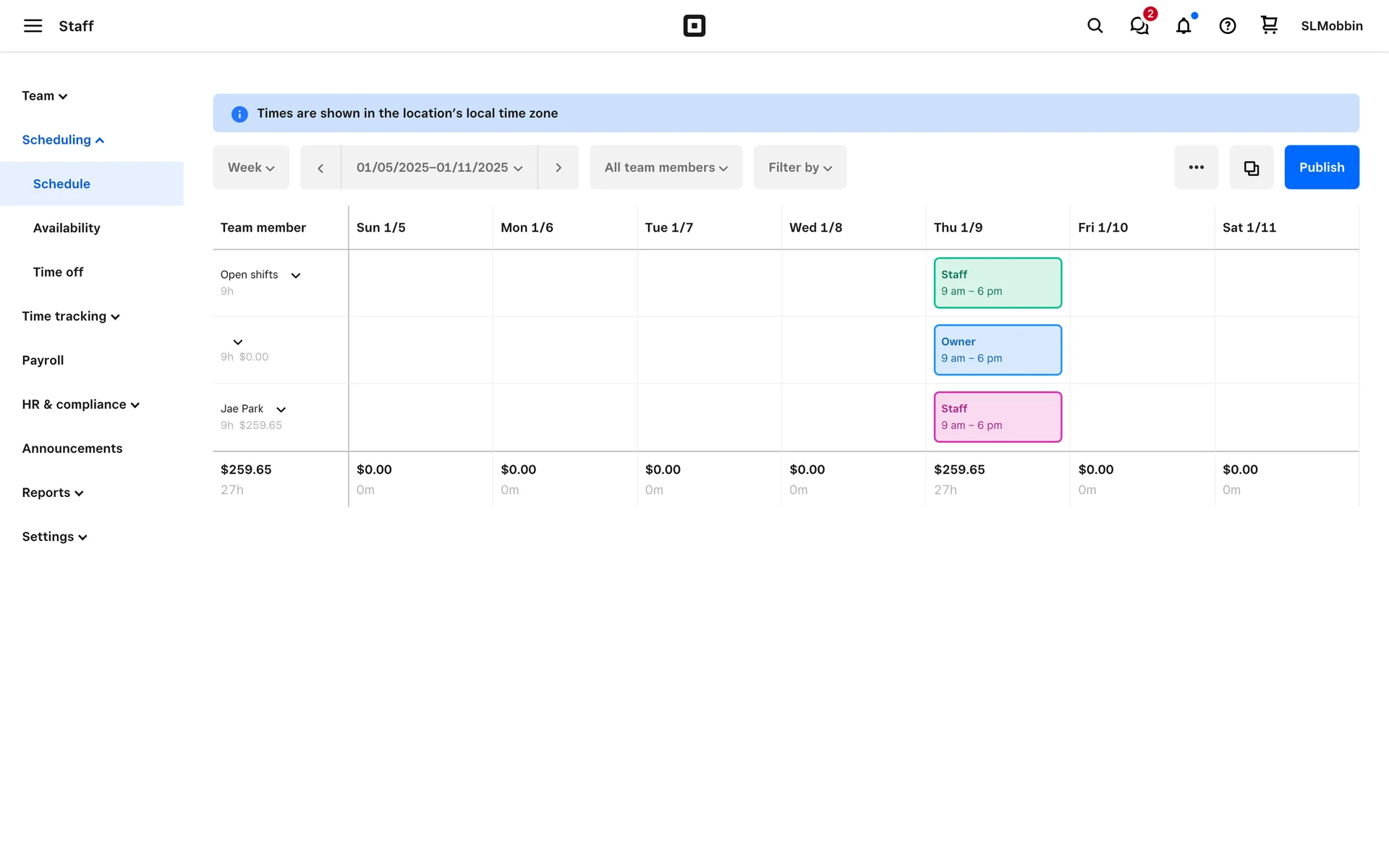Viewport: 1389px width, 868px height.
Task: Expand the Open shifts row chevron
Action: [x=295, y=276]
